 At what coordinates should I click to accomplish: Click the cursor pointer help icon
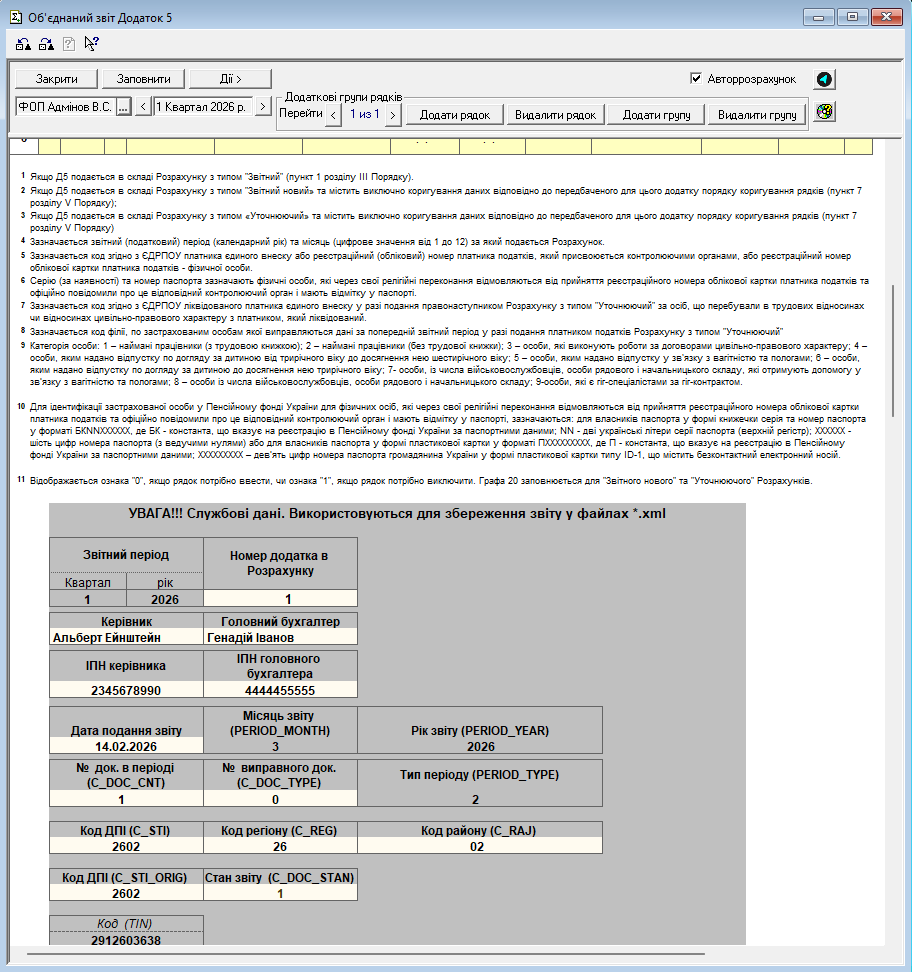(x=91, y=43)
